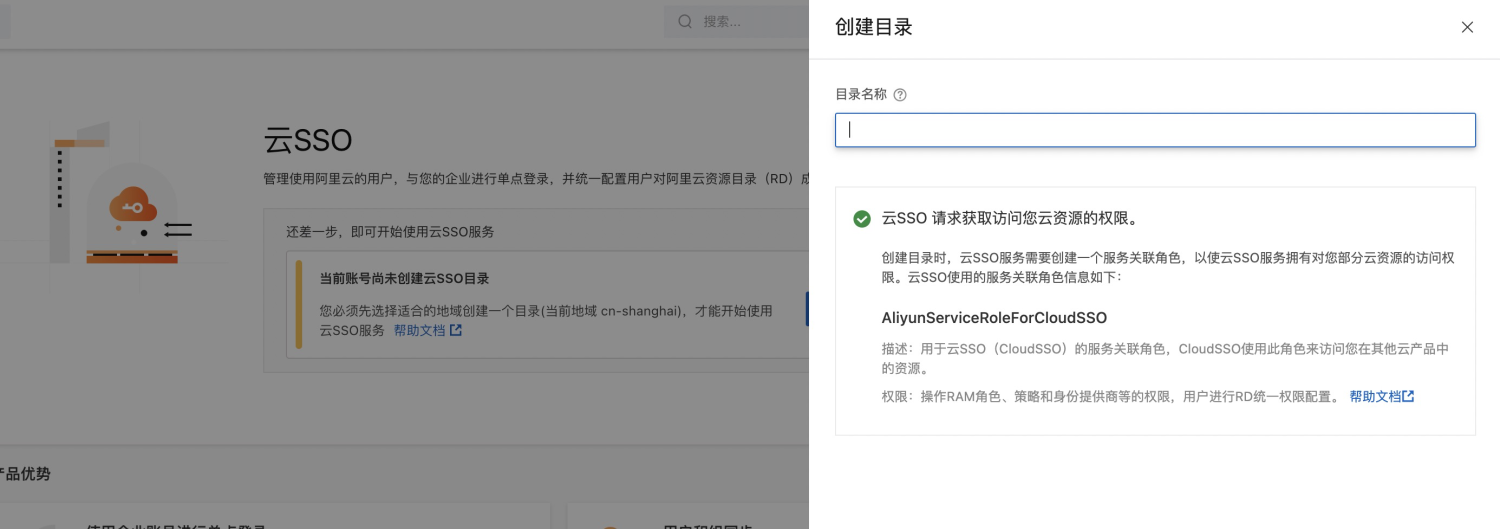The width and height of the screenshot is (1500, 529).
Task: Close the 创建目录 panel
Action: (1467, 27)
